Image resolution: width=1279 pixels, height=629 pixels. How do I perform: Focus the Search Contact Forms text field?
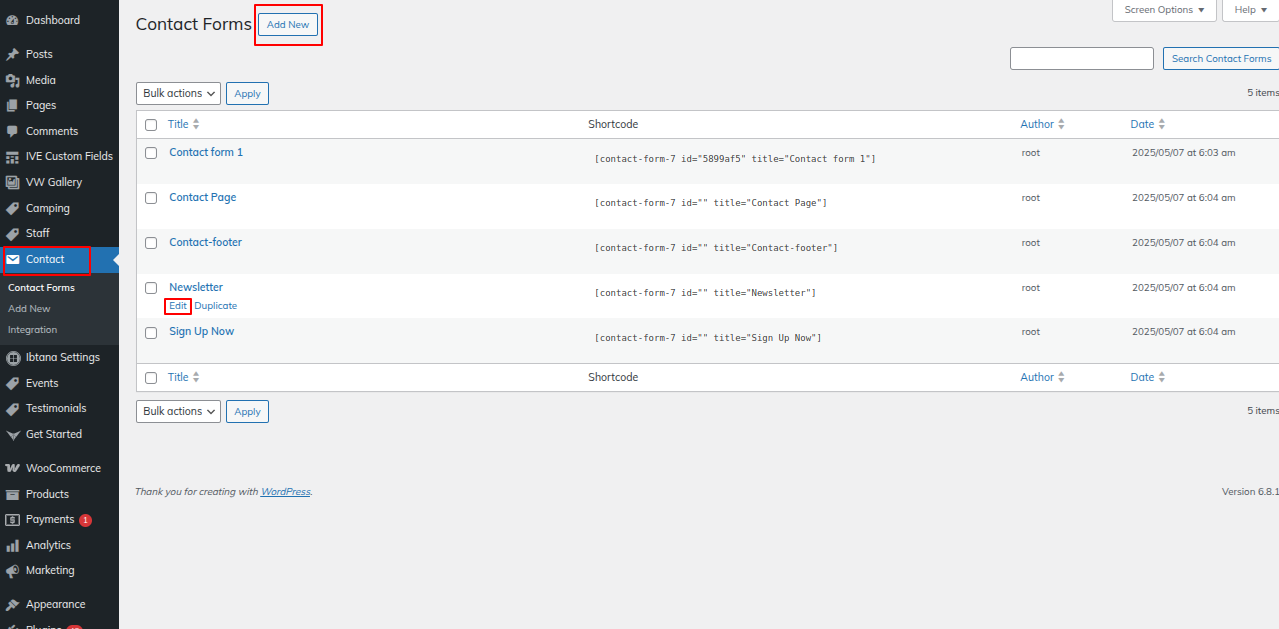1081,59
